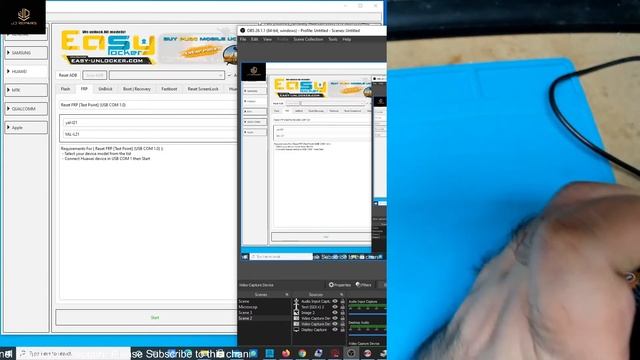Hide the Text (GDI+) 2 source
Screen dimensions: 640x360
[x=335, y=307]
